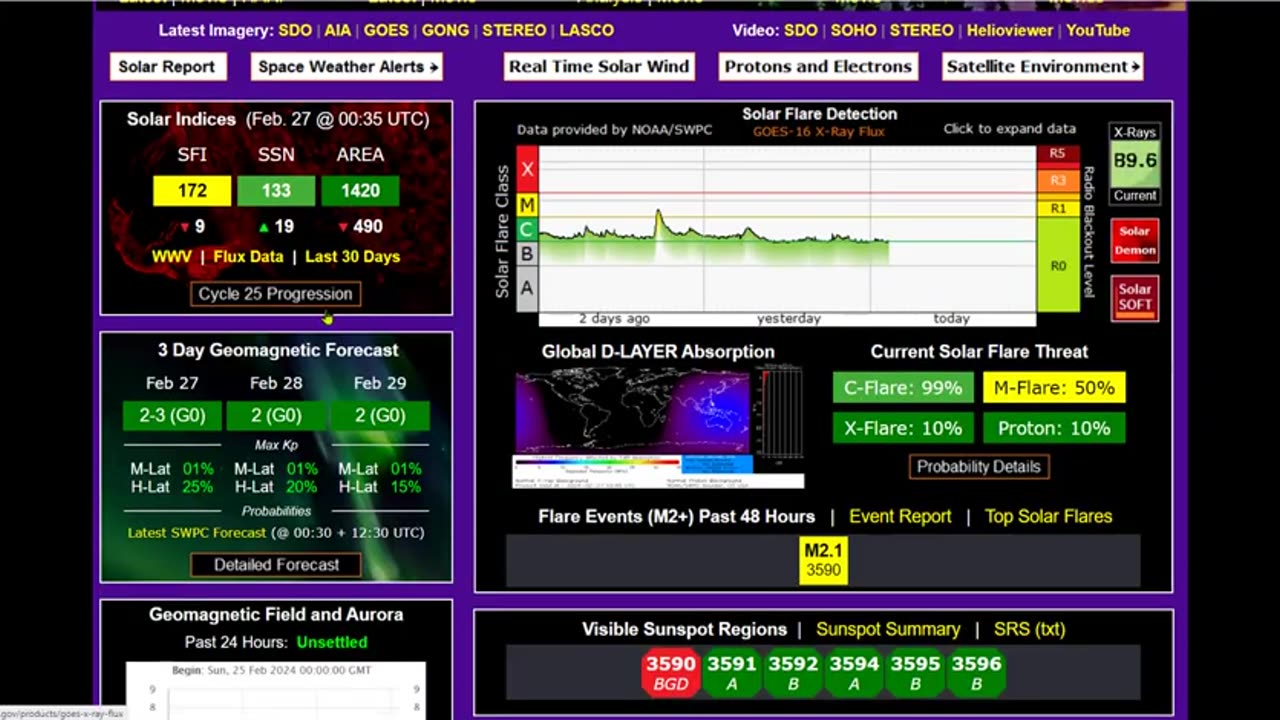The image size is (1280, 720).
Task: Select sunspot region 3591 badge
Action: tap(732, 672)
